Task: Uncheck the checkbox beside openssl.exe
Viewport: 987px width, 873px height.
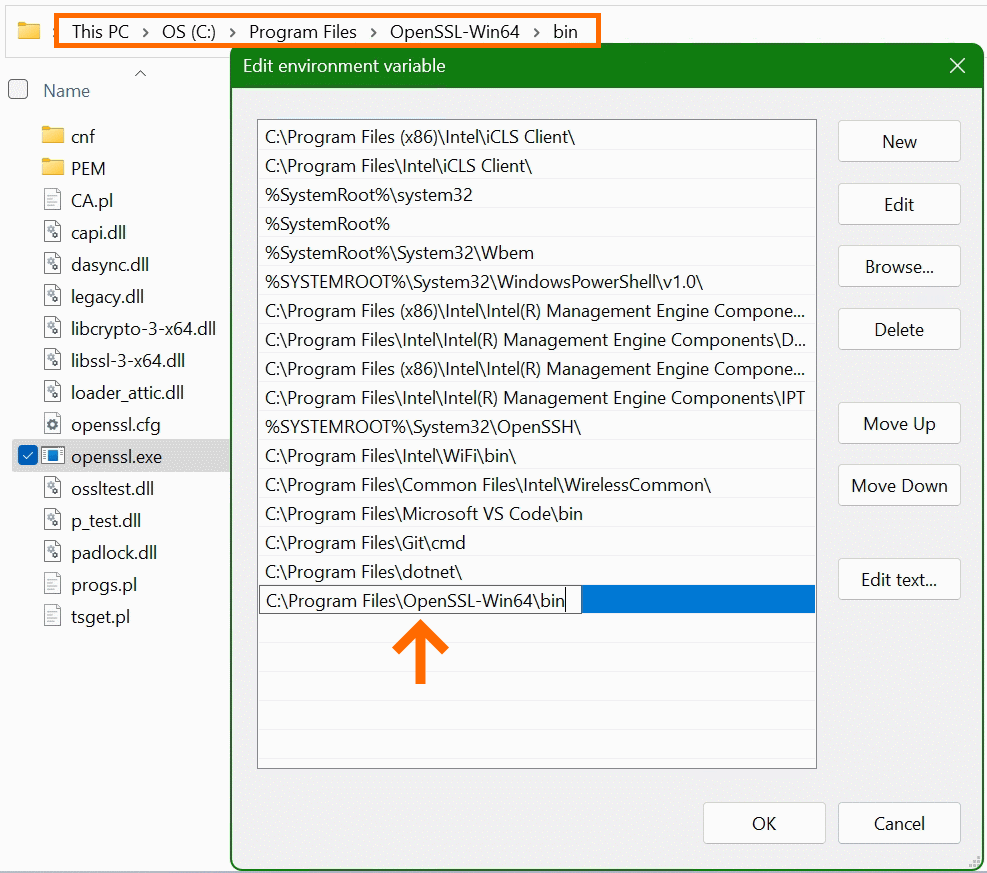Action: coord(28,455)
